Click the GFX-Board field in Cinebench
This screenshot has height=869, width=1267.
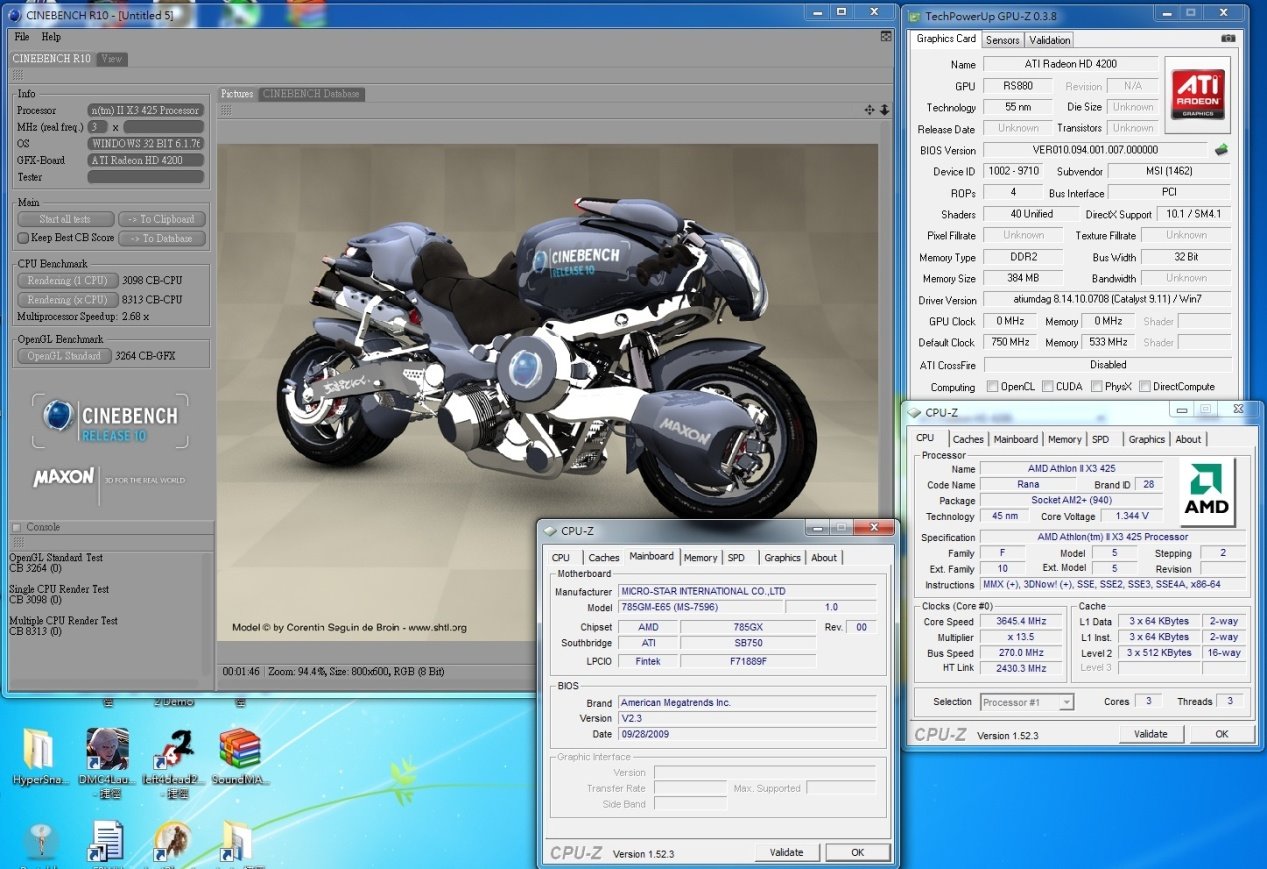pyautogui.click(x=146, y=160)
